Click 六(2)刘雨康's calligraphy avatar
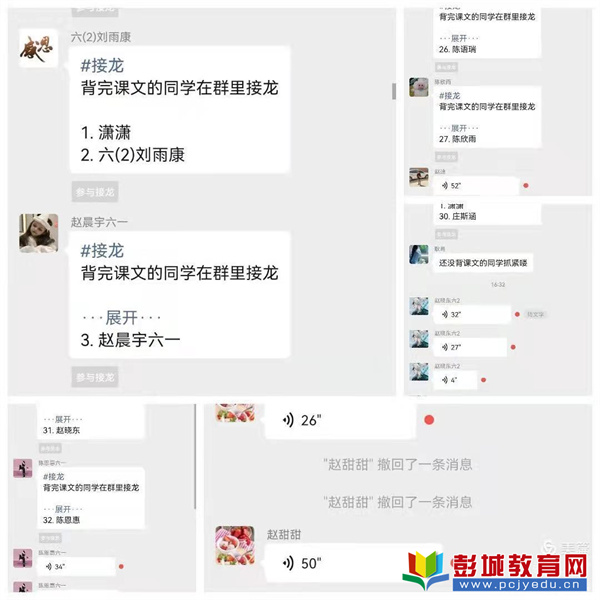This screenshot has height=600, width=600. point(39,49)
